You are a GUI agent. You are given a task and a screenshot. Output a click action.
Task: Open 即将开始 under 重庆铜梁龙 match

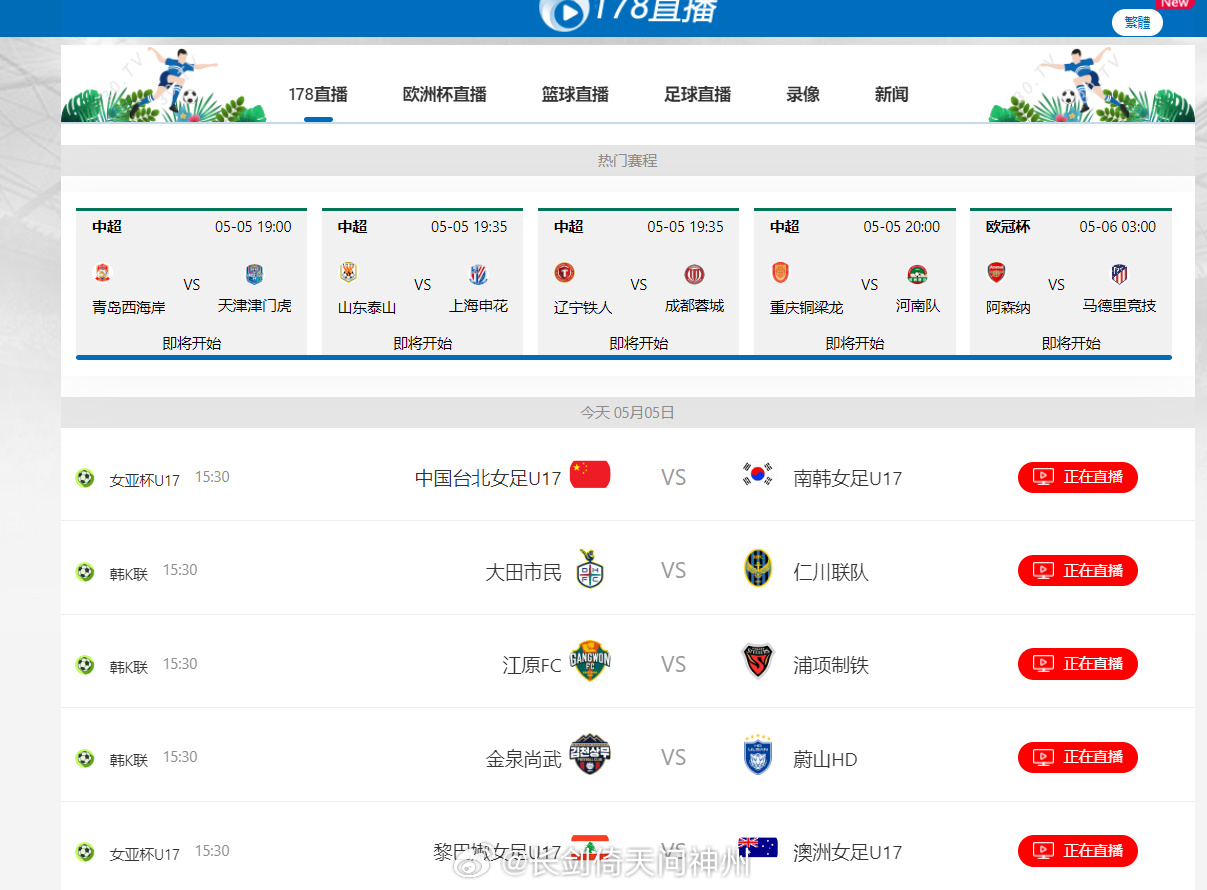pos(854,343)
